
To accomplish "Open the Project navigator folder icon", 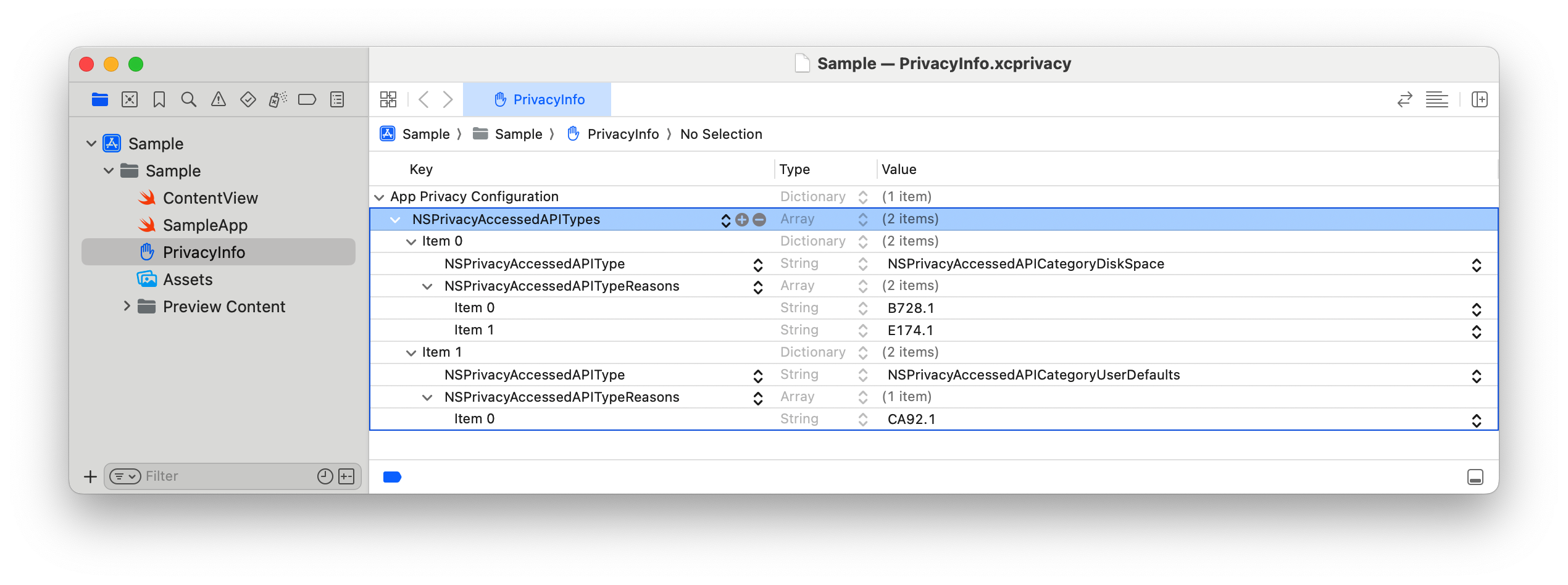I will (x=100, y=99).
